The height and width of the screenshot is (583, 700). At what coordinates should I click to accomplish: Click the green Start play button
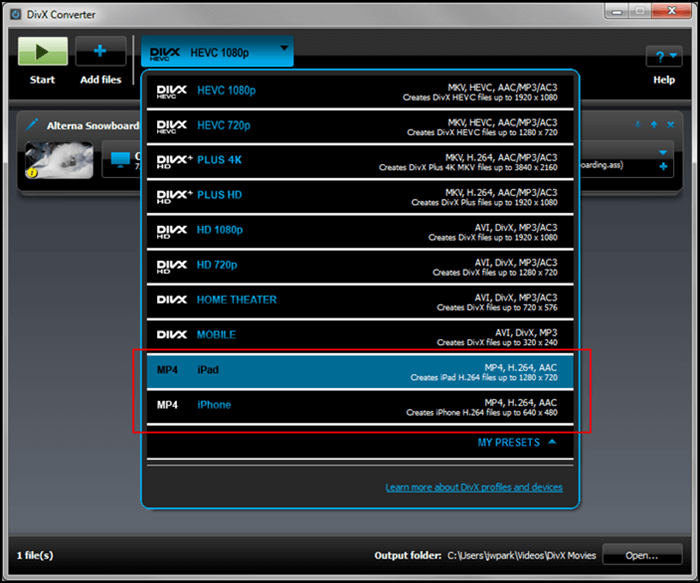(43, 51)
